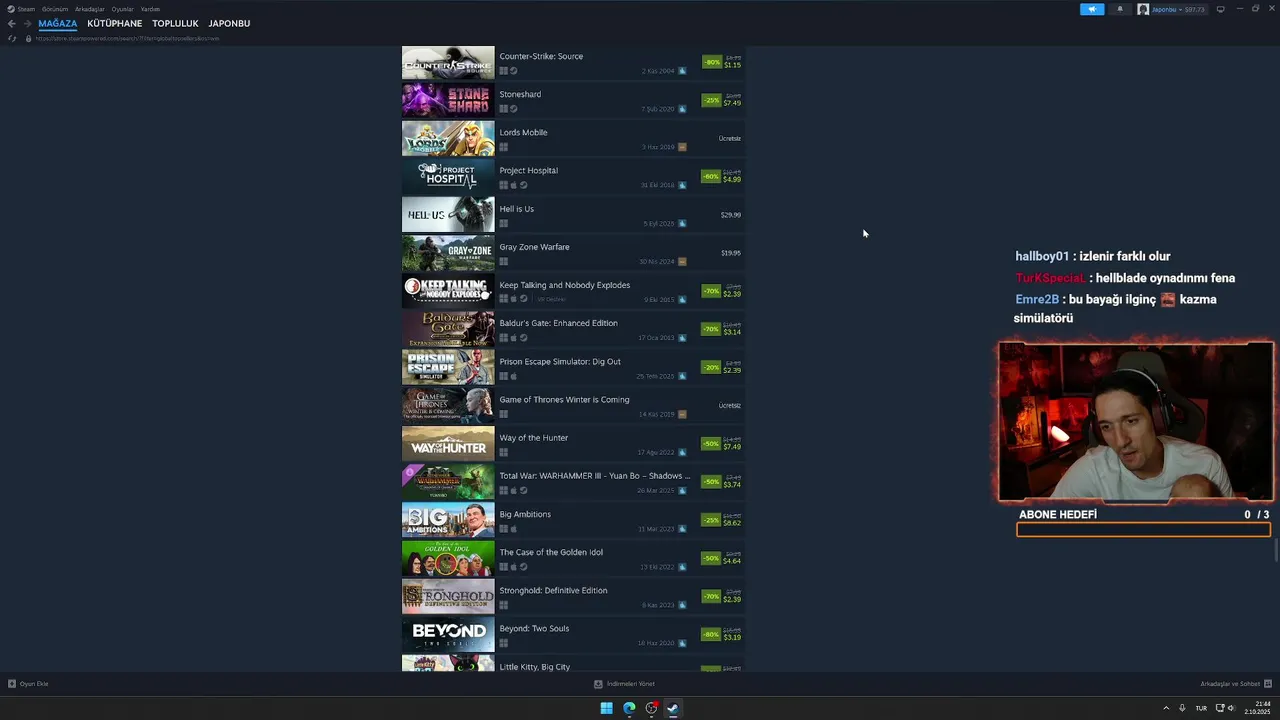Click the review icon on Stoneshard row
1280x720 pixels.
pos(682,109)
